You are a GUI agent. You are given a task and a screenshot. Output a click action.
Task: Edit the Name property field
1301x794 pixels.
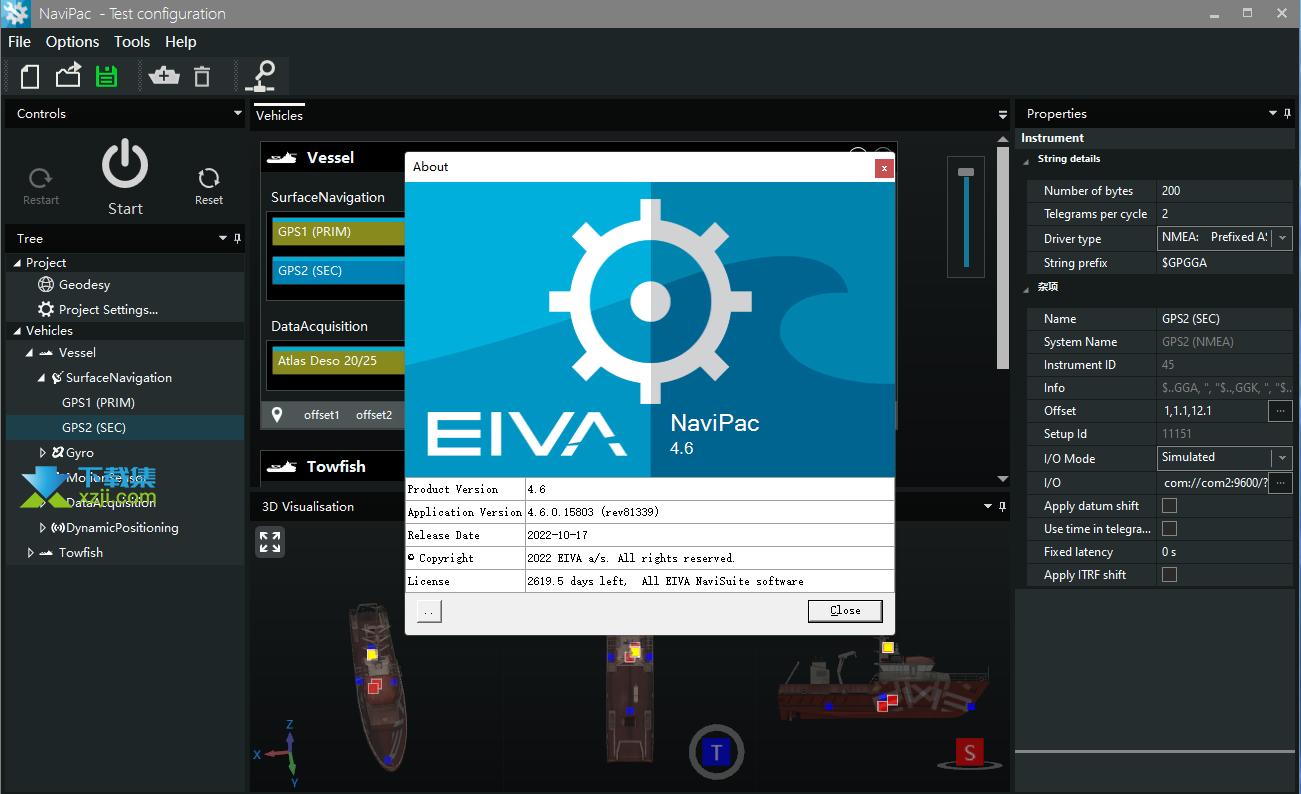tap(1225, 319)
